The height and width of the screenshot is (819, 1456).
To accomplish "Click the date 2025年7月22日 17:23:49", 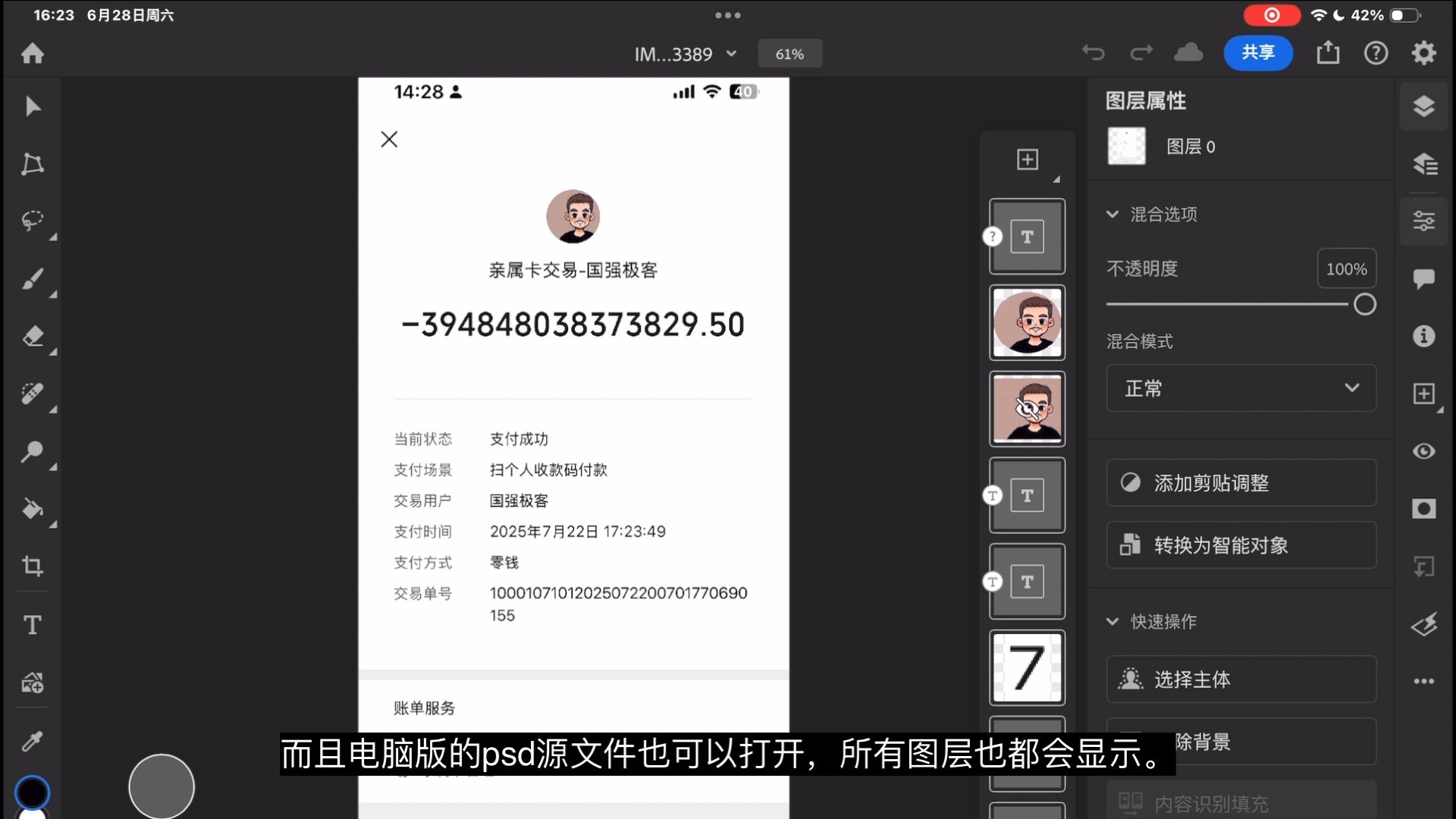I will tap(578, 532).
